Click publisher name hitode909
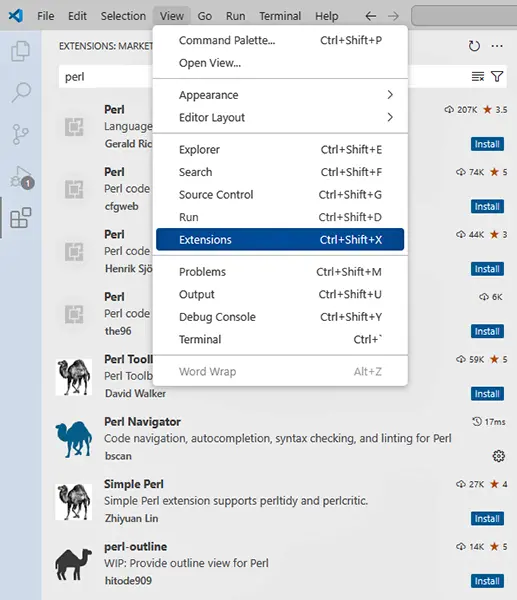Screen dimensions: 517x600 [128, 581]
